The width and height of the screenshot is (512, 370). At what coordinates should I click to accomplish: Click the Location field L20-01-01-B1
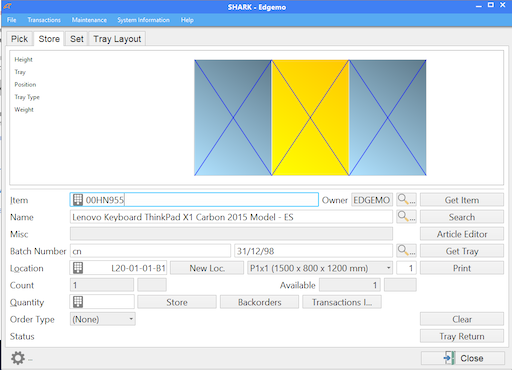(x=118, y=268)
